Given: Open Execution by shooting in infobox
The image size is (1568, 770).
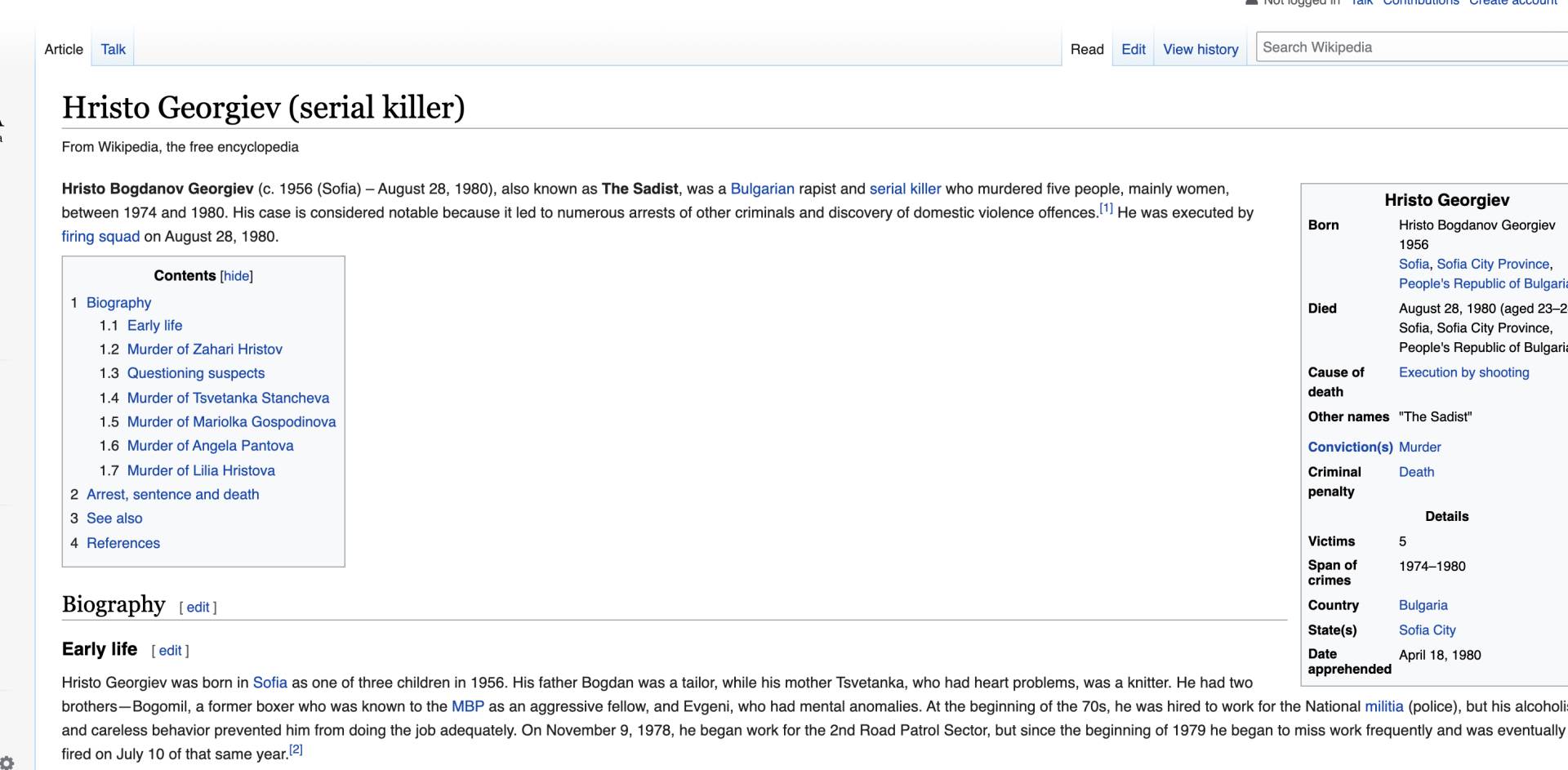Looking at the screenshot, I should 1463,372.
